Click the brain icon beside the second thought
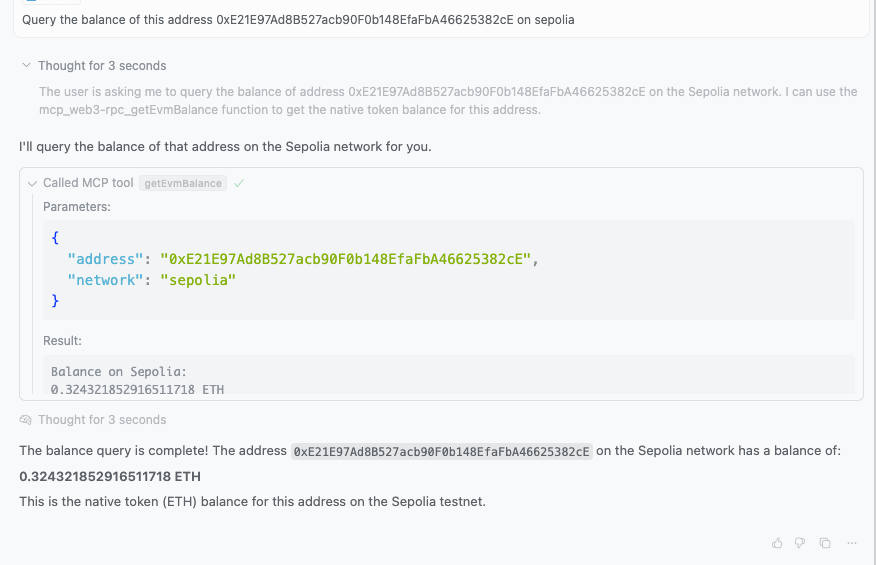 pyautogui.click(x=26, y=420)
